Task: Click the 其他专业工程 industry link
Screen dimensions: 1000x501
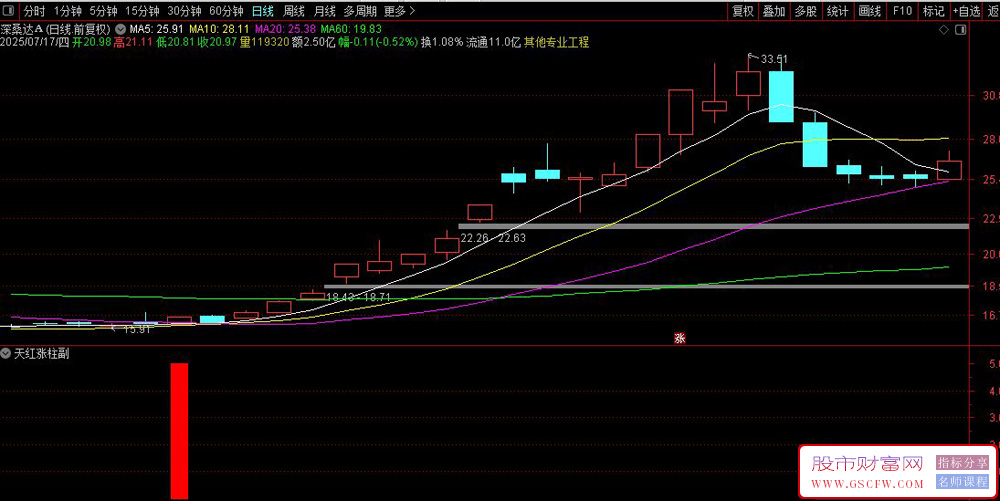Action: (x=556, y=43)
